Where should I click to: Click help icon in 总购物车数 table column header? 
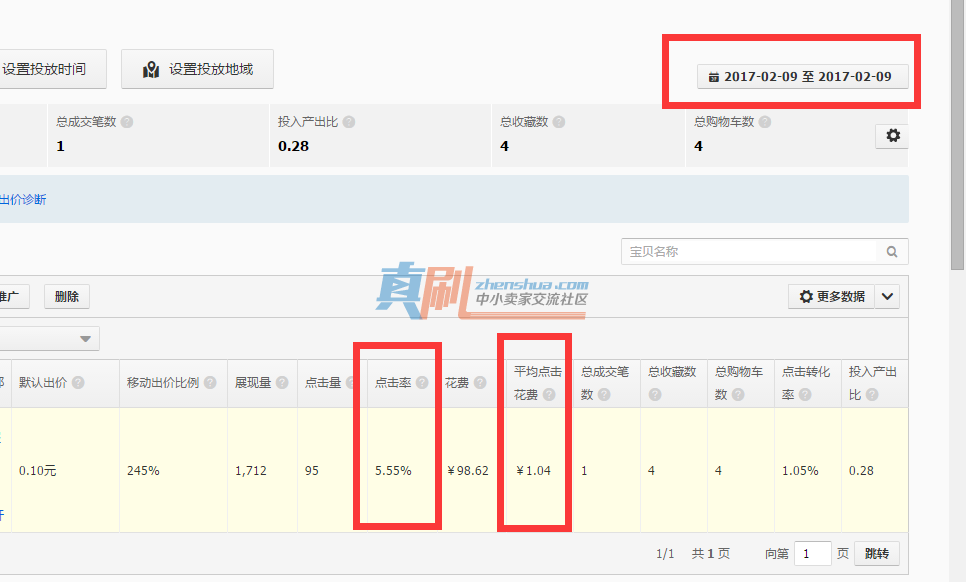click(x=738, y=395)
